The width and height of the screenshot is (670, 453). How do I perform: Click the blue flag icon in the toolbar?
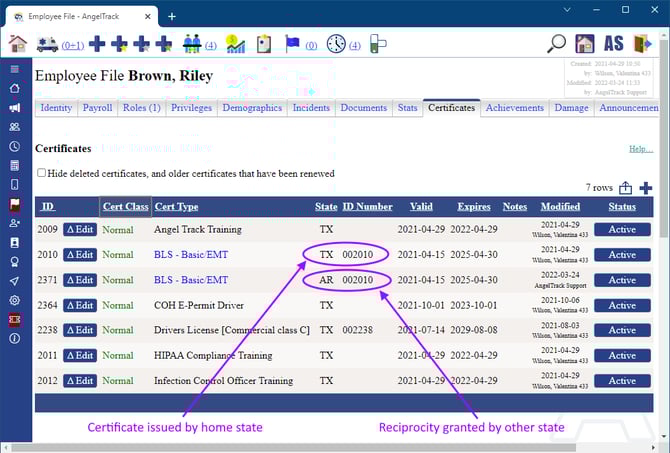point(292,44)
